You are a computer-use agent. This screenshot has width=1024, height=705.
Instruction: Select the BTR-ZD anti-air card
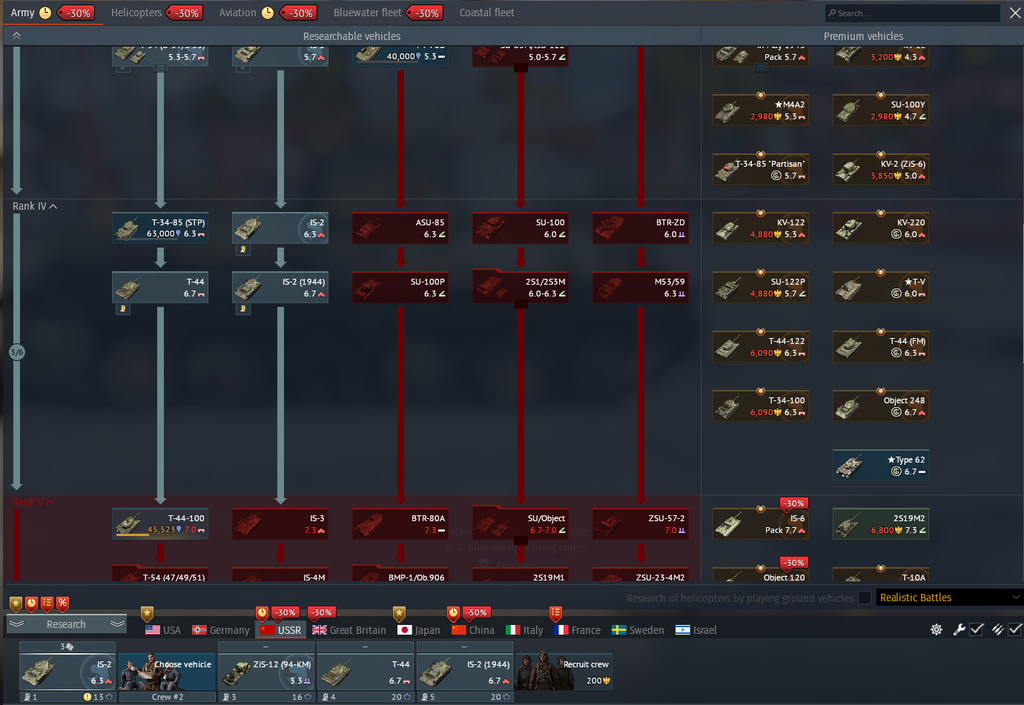(x=641, y=228)
